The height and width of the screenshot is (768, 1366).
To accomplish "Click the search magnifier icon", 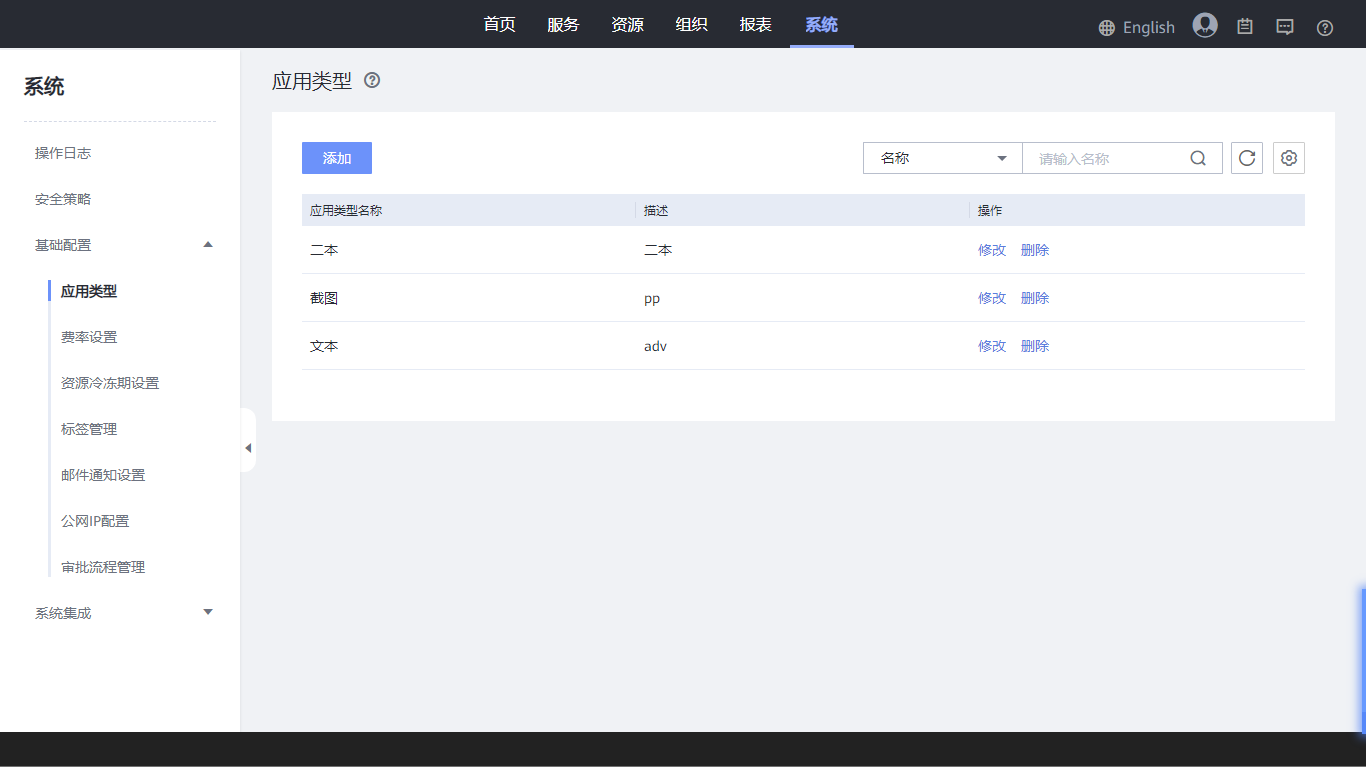I will pyautogui.click(x=1198, y=158).
